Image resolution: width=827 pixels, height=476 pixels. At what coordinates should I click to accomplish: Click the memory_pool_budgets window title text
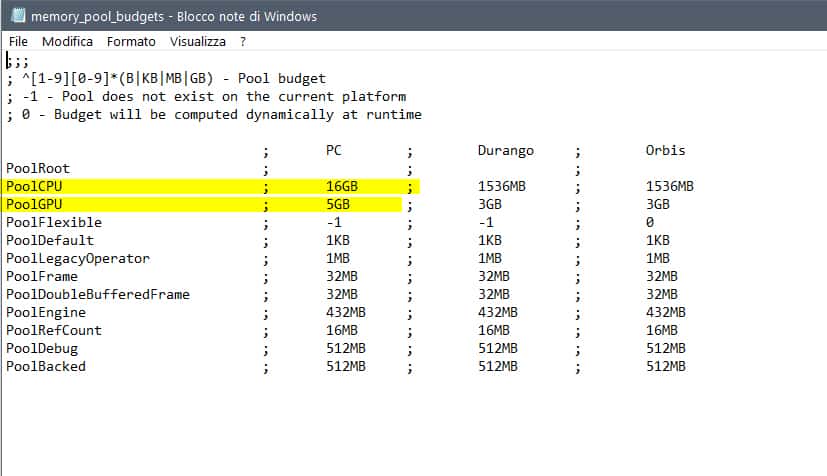pyautogui.click(x=164, y=15)
